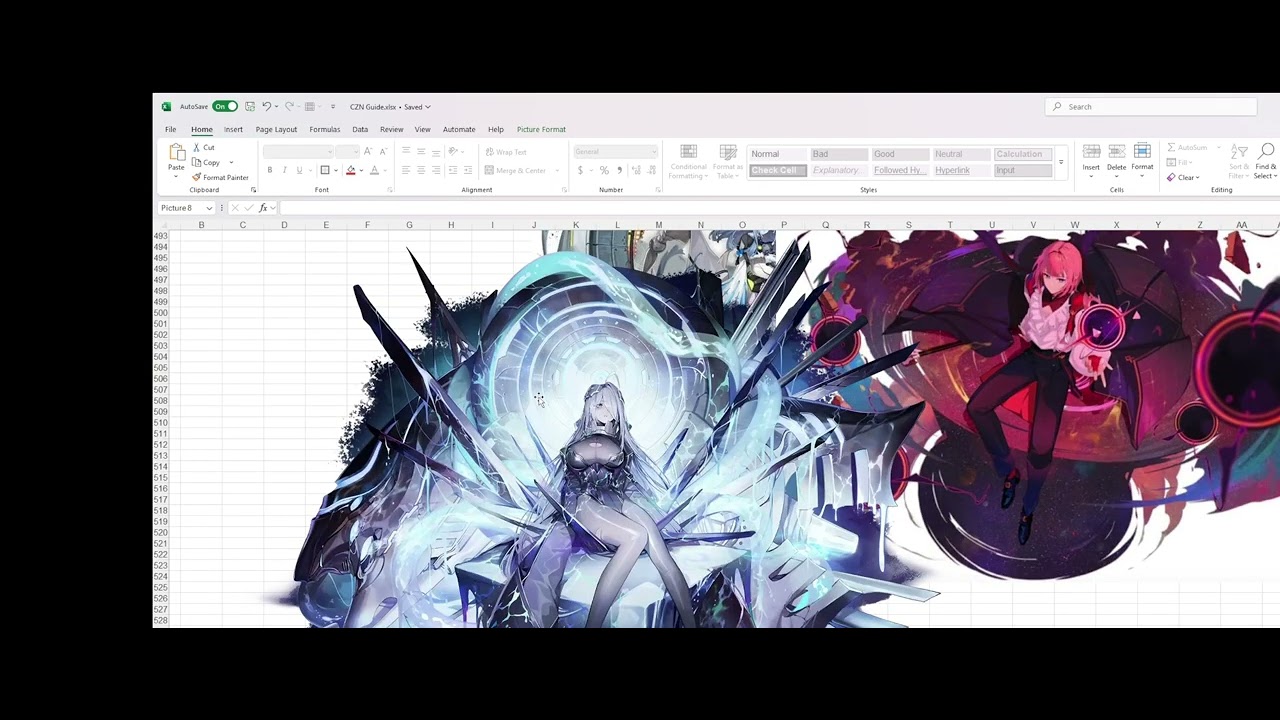Toggle Bold formatting
This screenshot has height=720, width=1280.
pyautogui.click(x=269, y=170)
